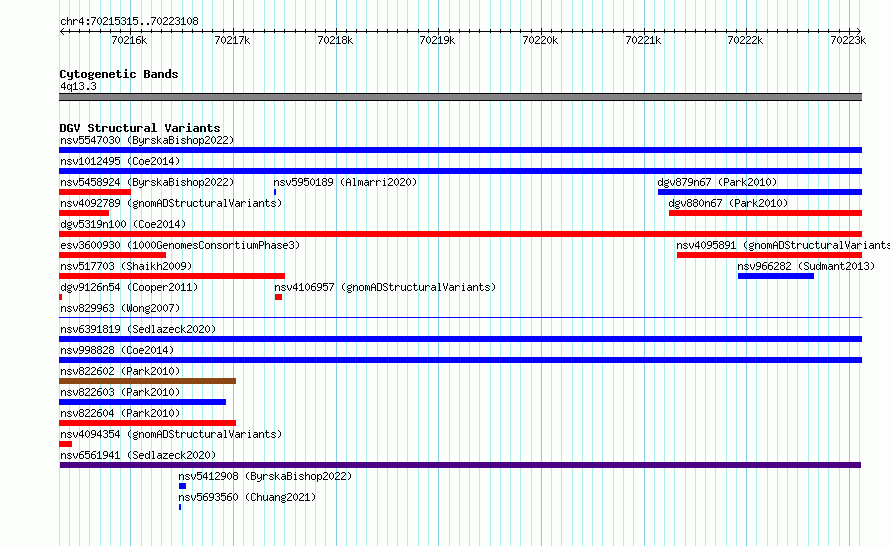The width and height of the screenshot is (890, 546).
Task: Click tiny blue marker under nsv5693560
Action: (180, 507)
